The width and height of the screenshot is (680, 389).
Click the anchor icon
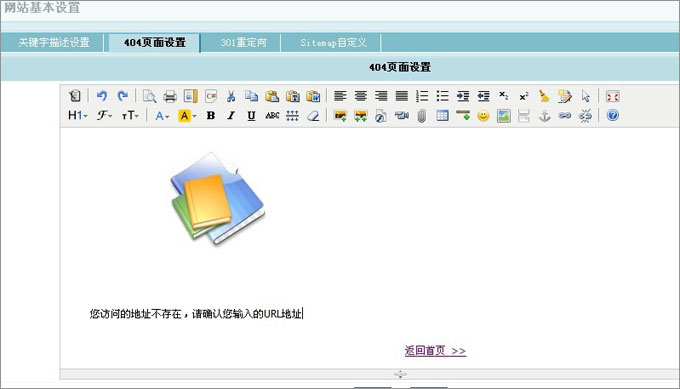pyautogui.click(x=544, y=116)
